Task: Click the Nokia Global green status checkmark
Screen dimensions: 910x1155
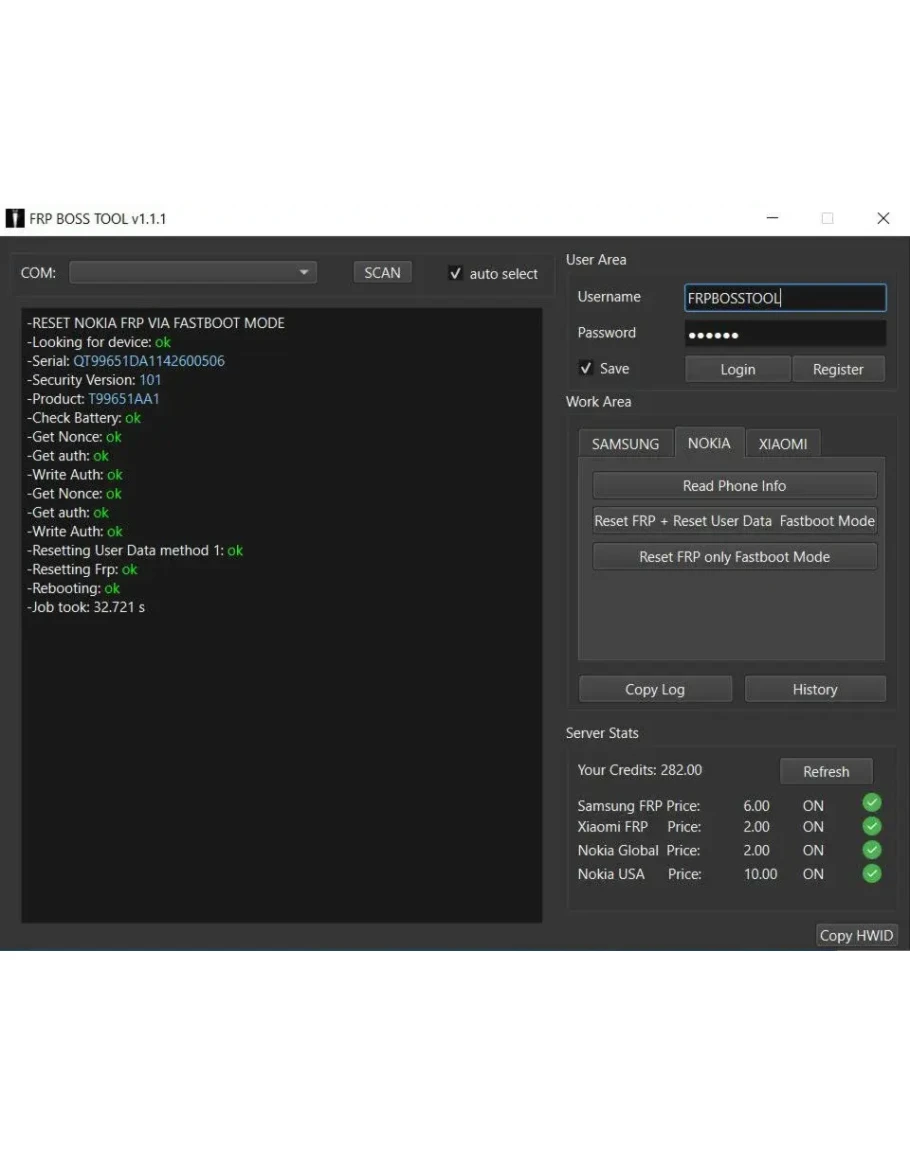Action: pos(872,850)
